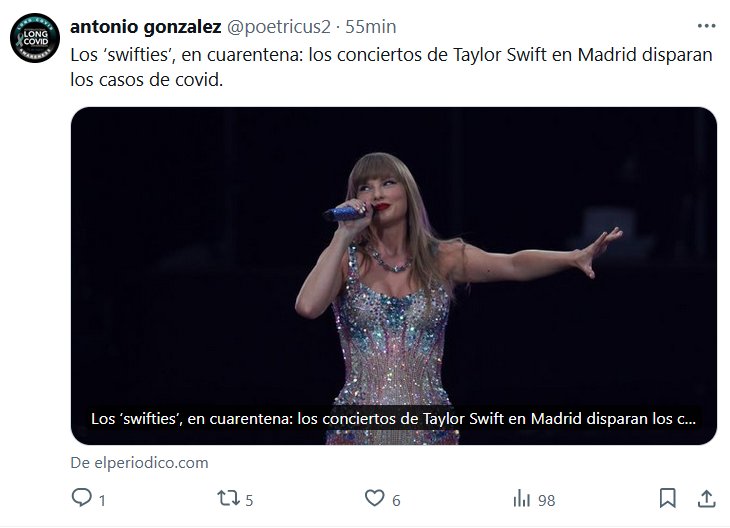This screenshot has width=730, height=528.
Task: Click the headline caption overlaid on the card
Action: pos(392,417)
